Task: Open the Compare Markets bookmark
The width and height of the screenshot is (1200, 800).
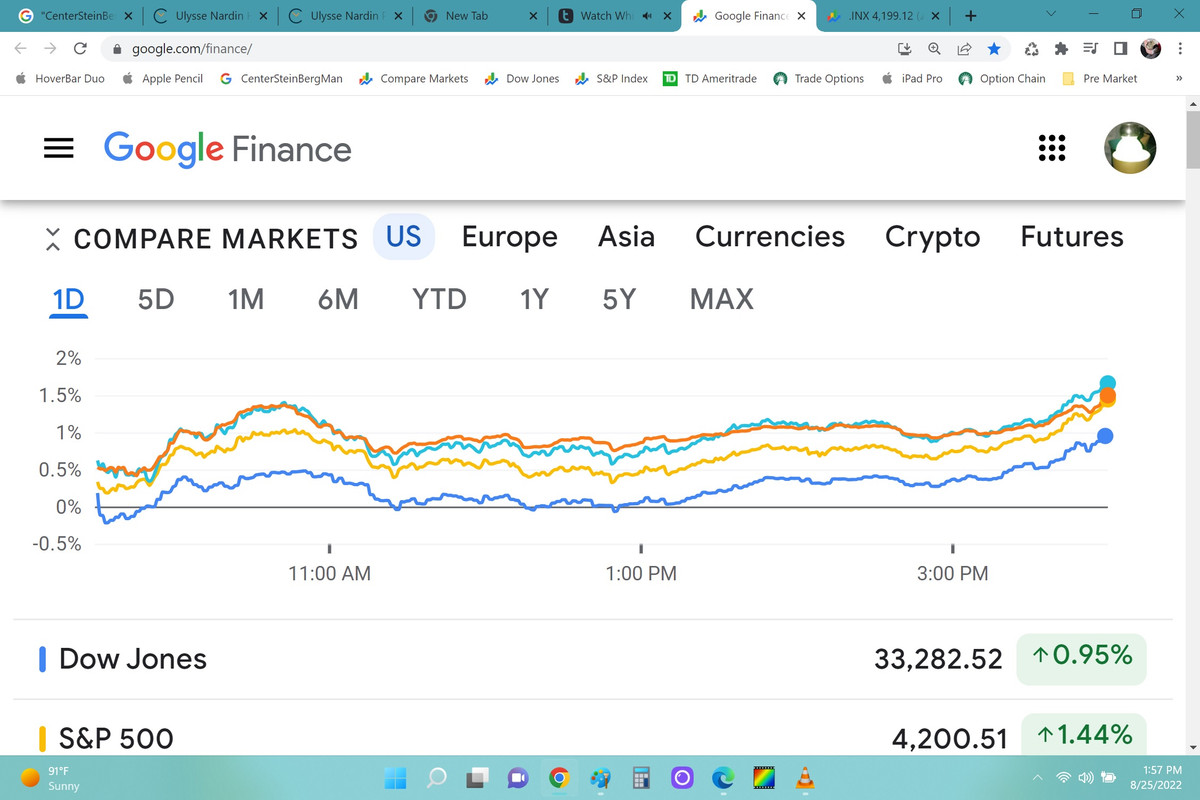Action: click(414, 78)
